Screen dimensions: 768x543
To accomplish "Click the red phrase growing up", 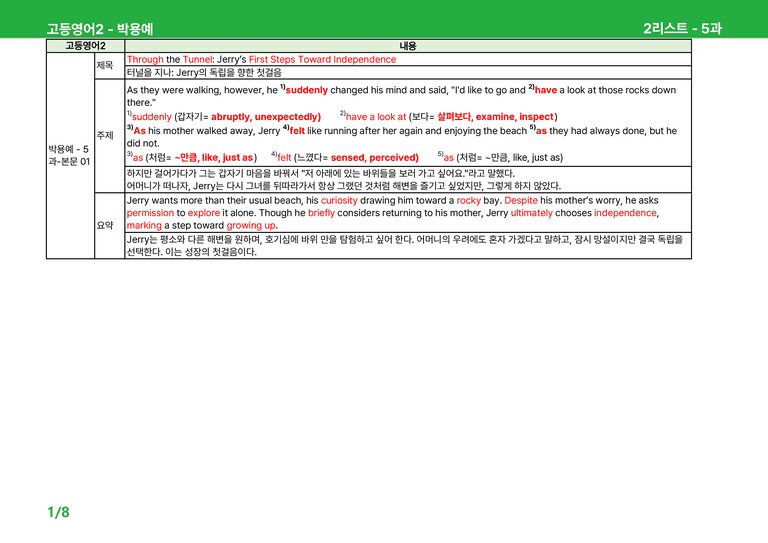I will coord(251,226).
